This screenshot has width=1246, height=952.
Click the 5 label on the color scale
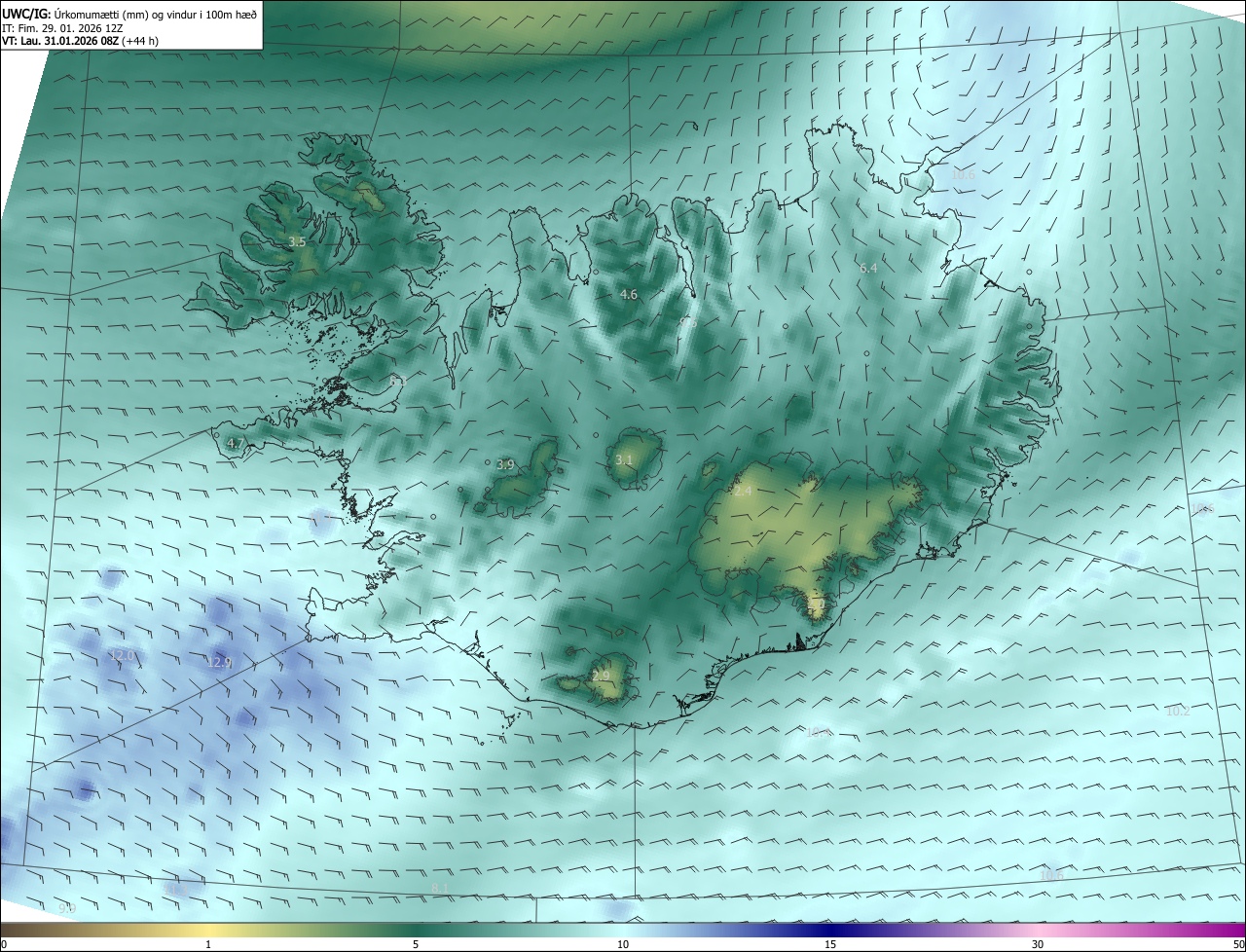416,944
